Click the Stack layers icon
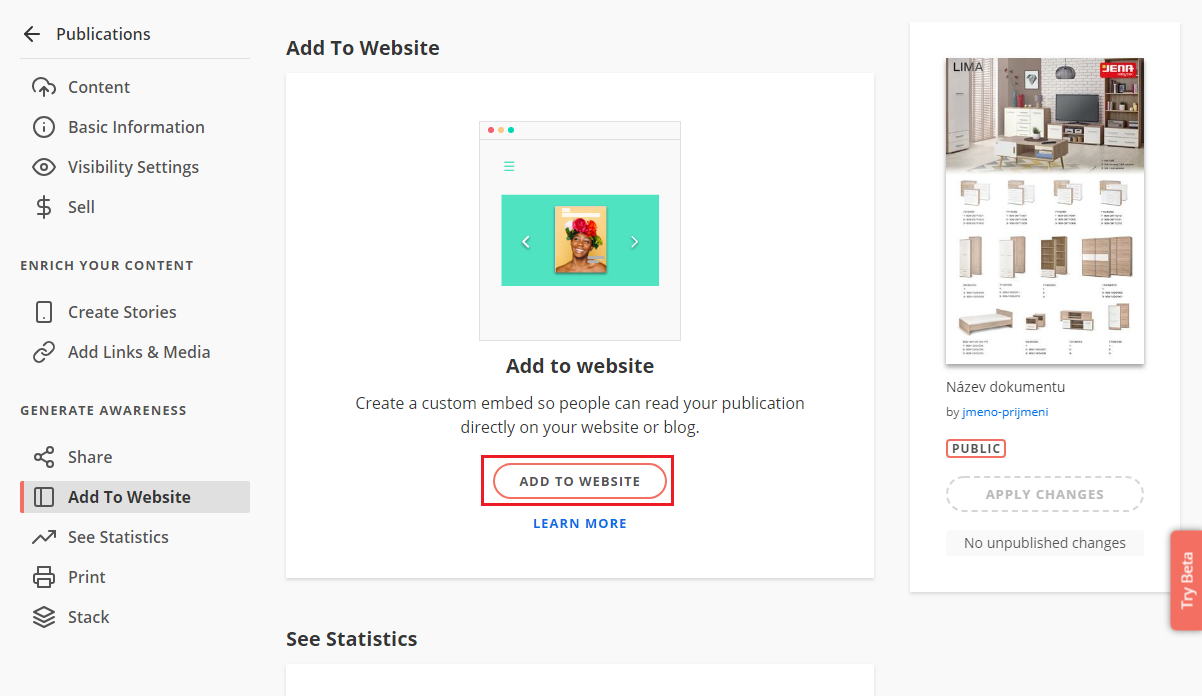This screenshot has height=696, width=1202. coord(44,617)
